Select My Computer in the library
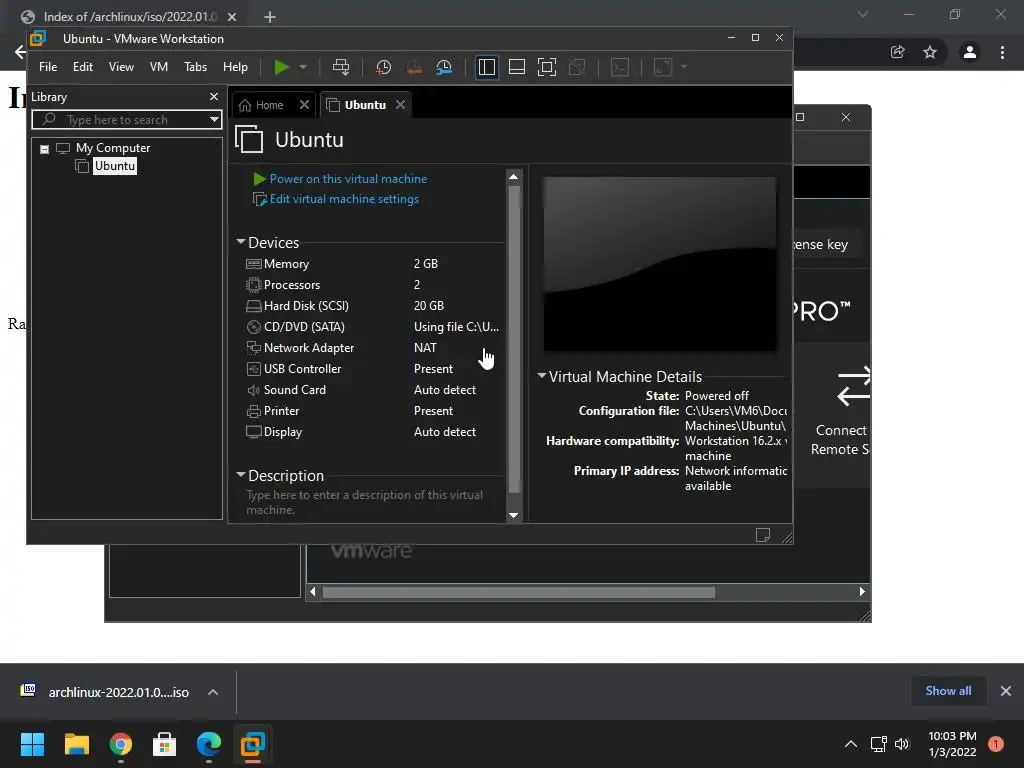The image size is (1024, 768). (112, 148)
